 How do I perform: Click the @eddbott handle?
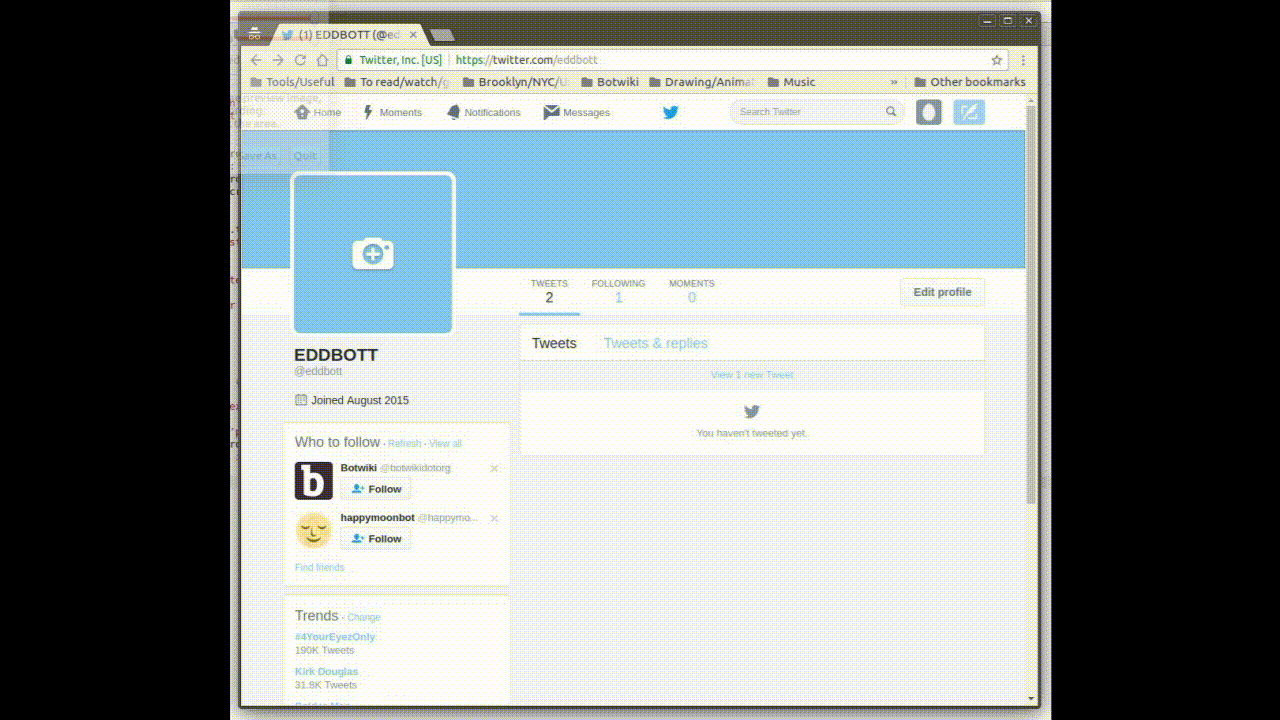(318, 371)
